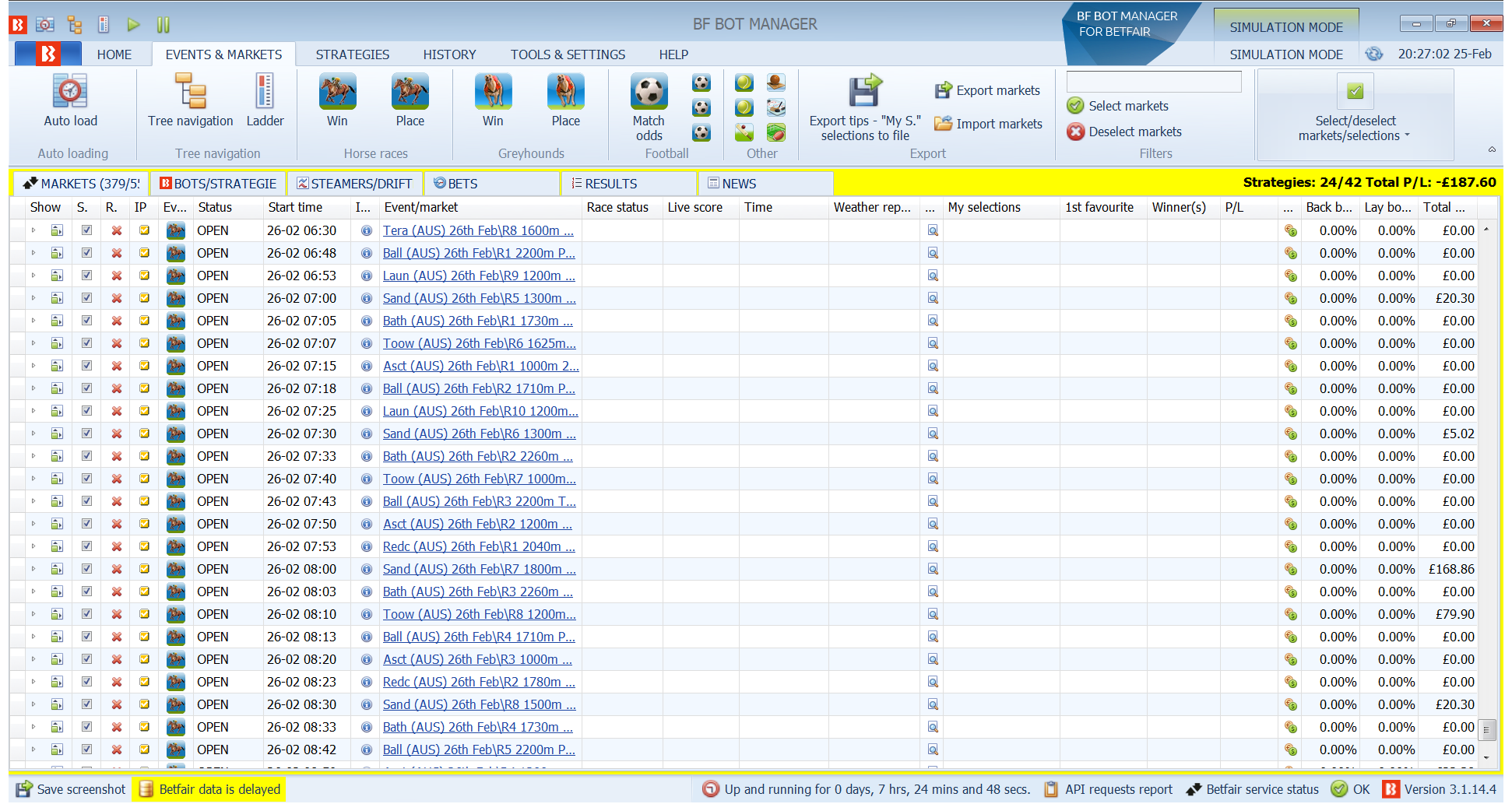Expand the Tera (AUS) R8 1600m market row
This screenshot has width=1512, height=811.
(x=33, y=230)
